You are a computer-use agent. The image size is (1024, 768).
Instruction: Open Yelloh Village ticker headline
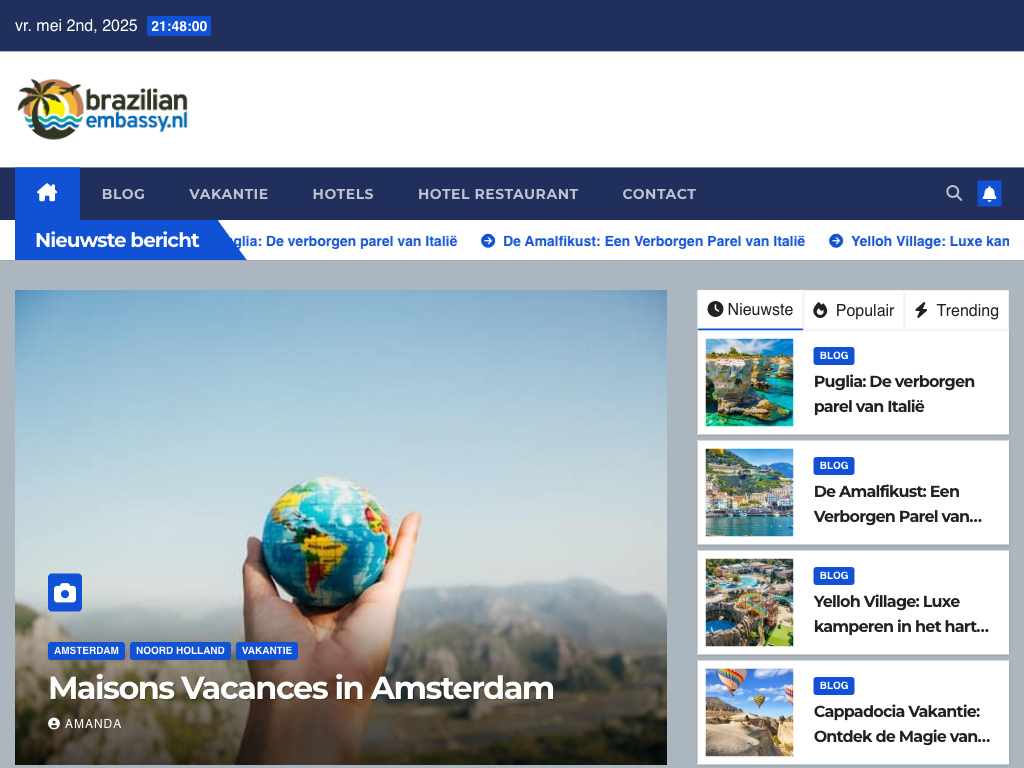pos(930,241)
